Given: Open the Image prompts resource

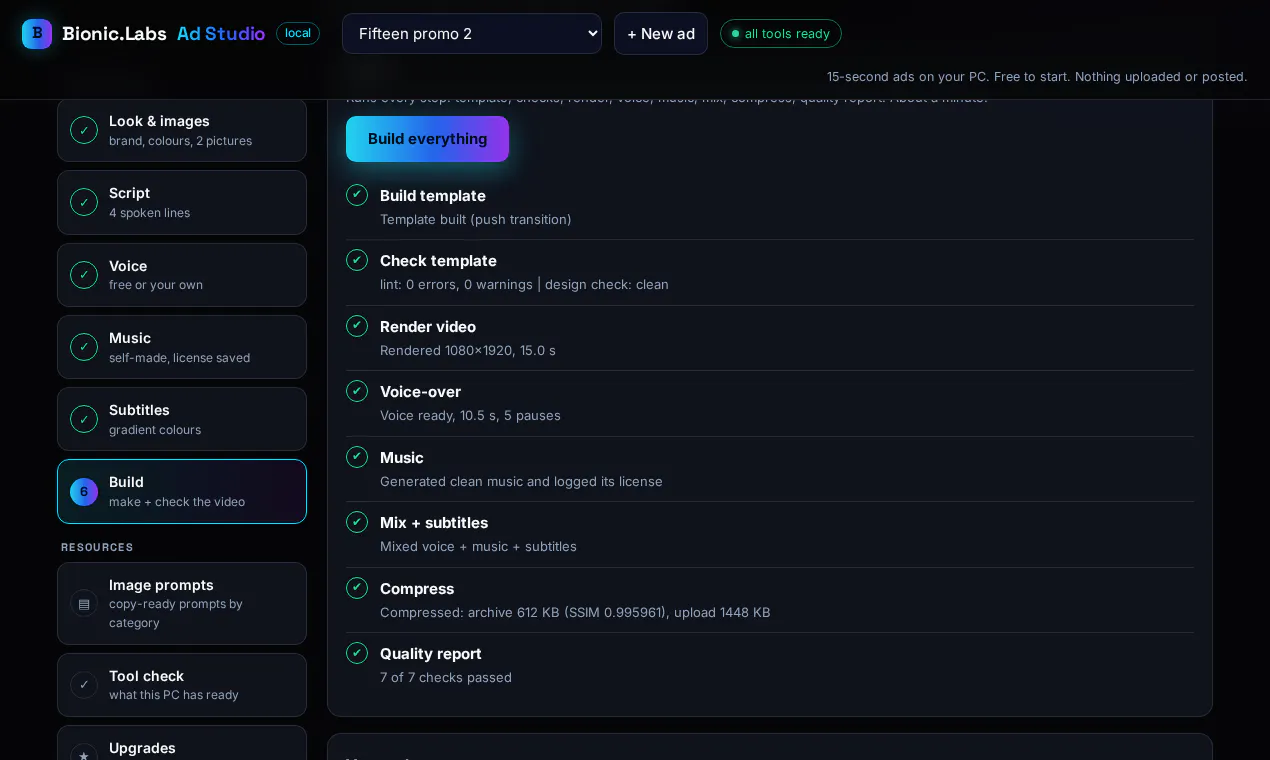Looking at the screenshot, I should (182, 603).
